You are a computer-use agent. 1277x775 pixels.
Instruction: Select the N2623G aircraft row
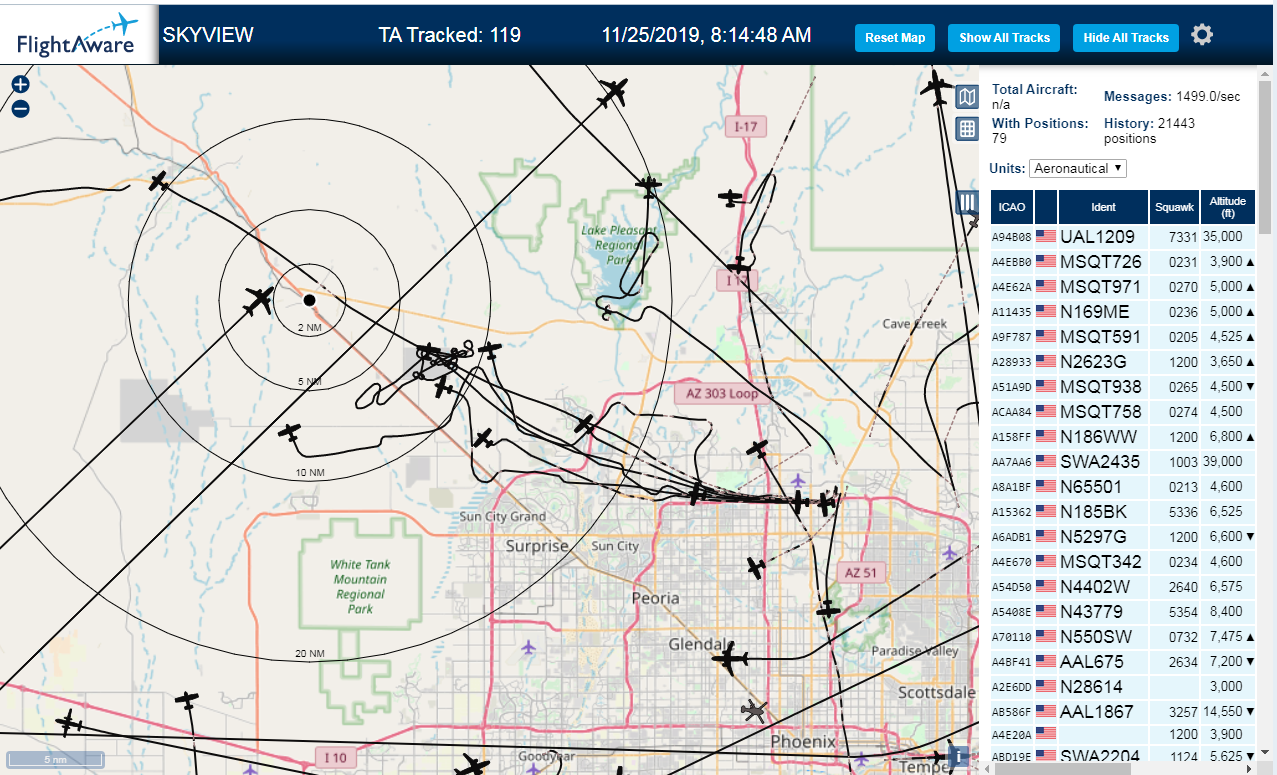tap(1123, 362)
